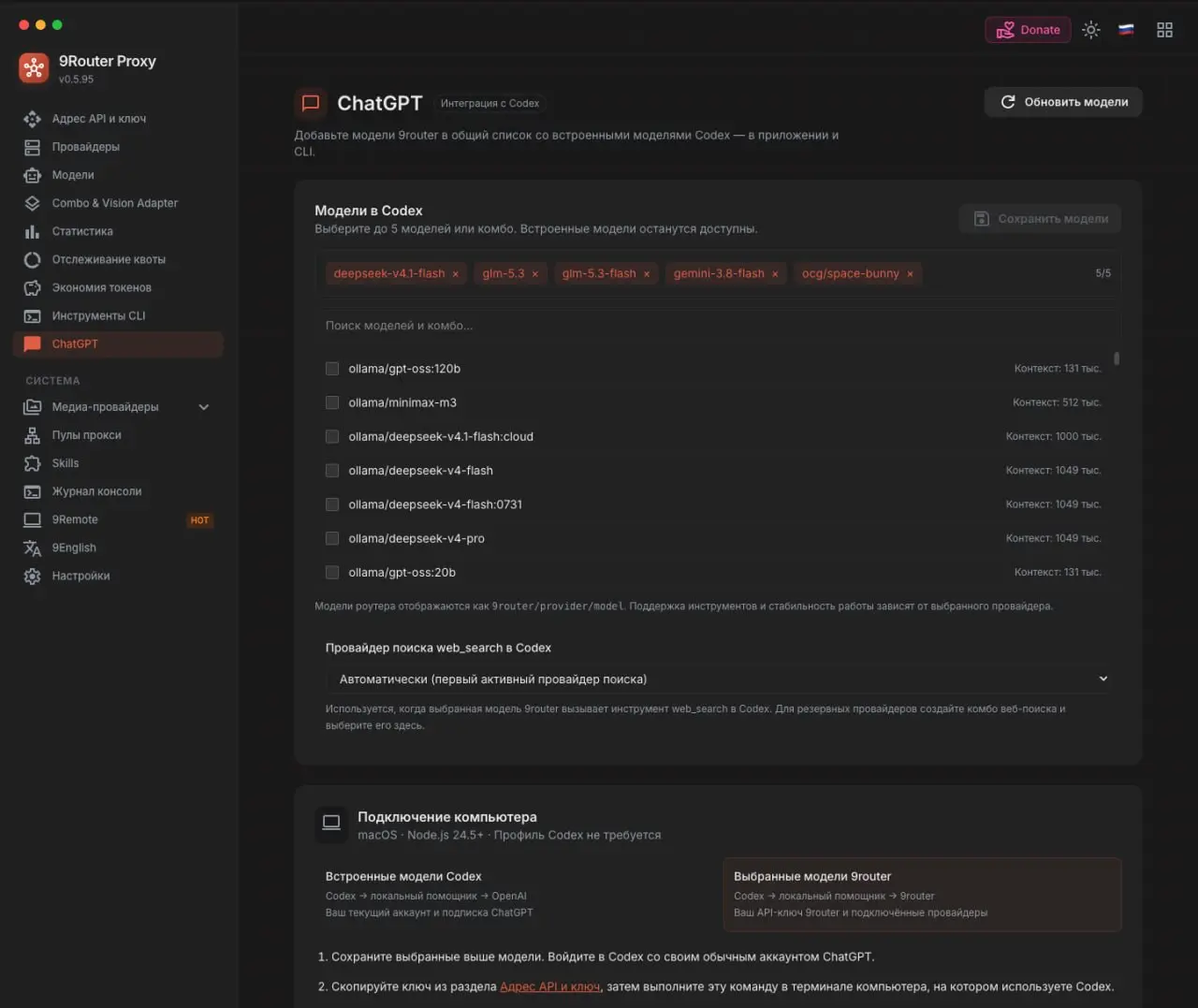Open the Skills puzzle icon
This screenshot has width=1198, height=1008.
pos(33,463)
